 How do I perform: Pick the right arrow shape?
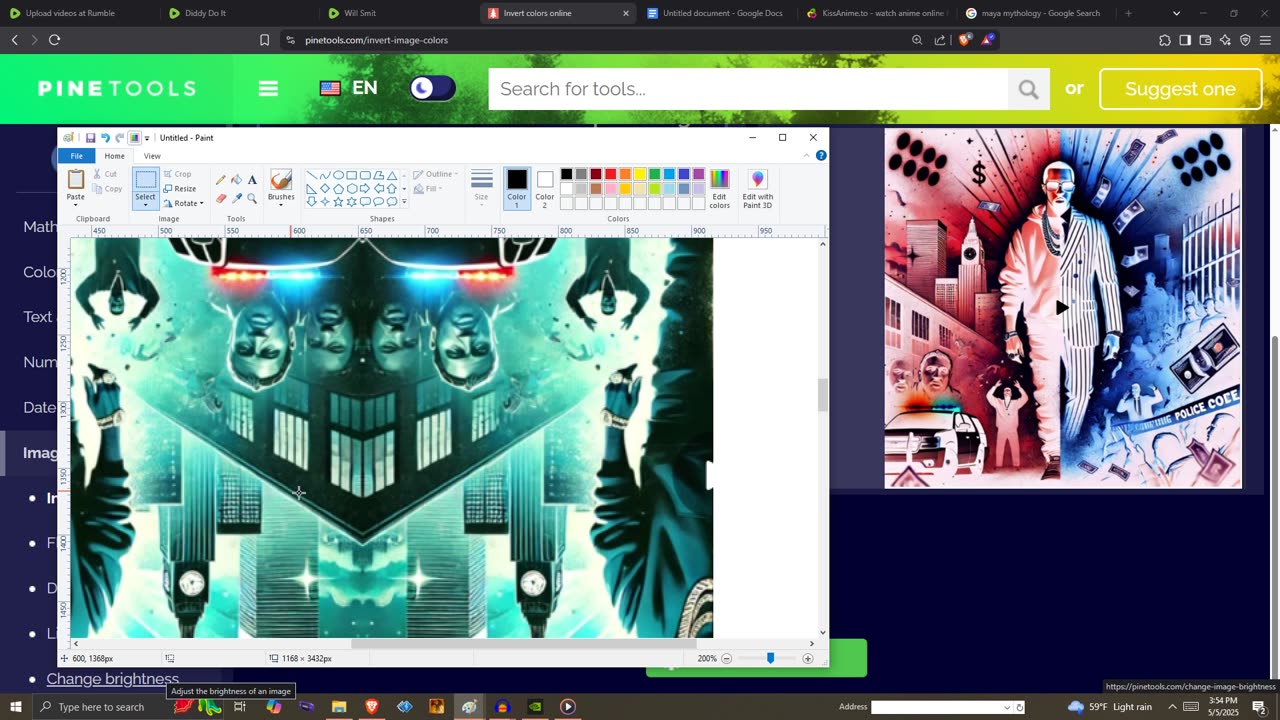pos(365,188)
